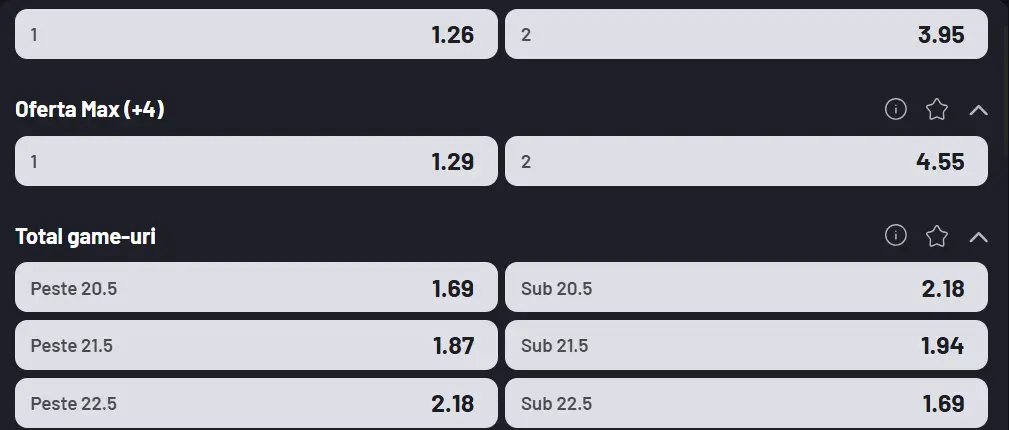Select outcome 1 at odds 1.26
Image resolution: width=1009 pixels, height=430 pixels.
pos(256,34)
